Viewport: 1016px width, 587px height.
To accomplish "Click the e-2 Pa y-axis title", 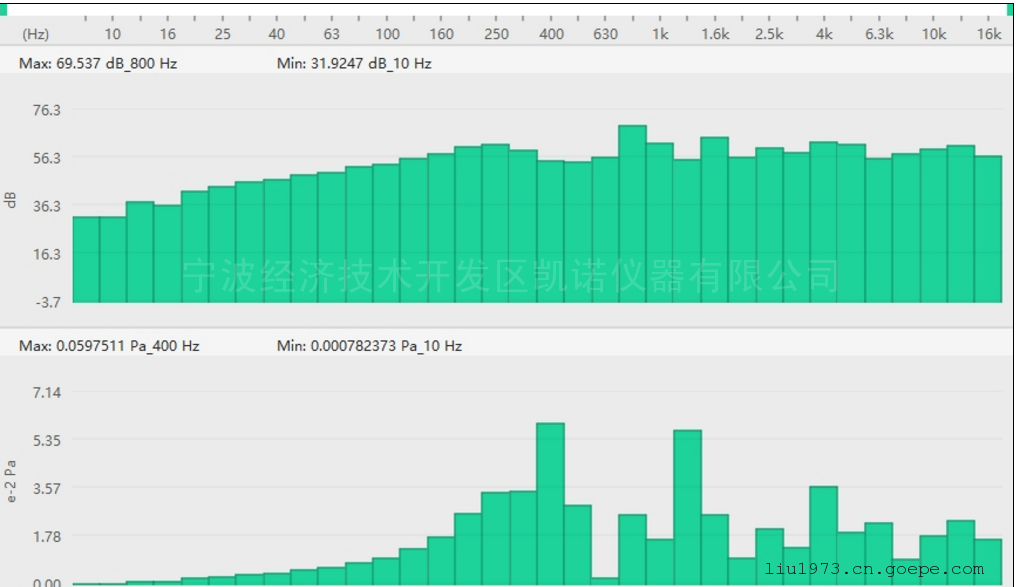I will tap(12, 480).
